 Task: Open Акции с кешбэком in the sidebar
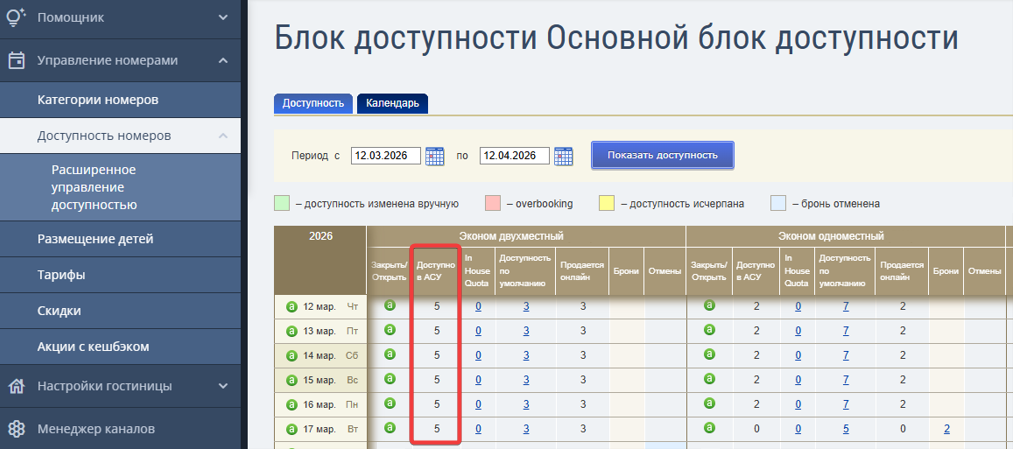120,347
